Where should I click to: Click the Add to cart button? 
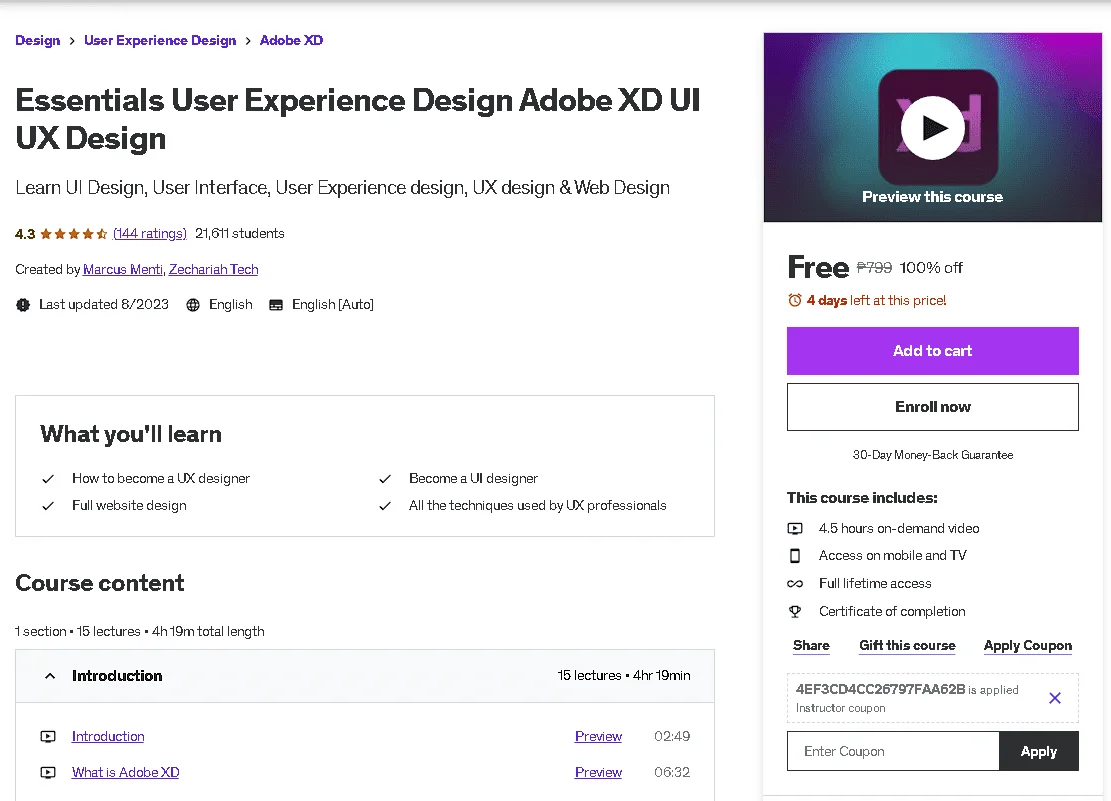click(x=932, y=351)
